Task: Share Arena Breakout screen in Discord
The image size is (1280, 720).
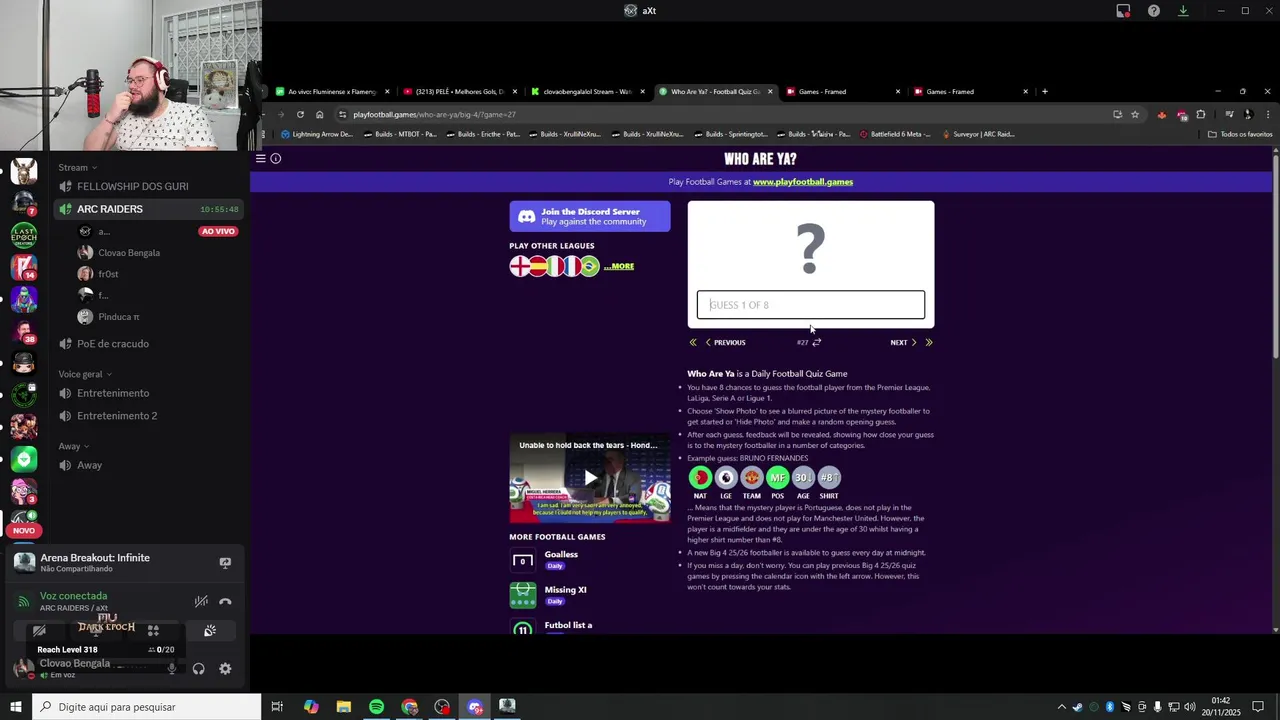Action: point(225,563)
